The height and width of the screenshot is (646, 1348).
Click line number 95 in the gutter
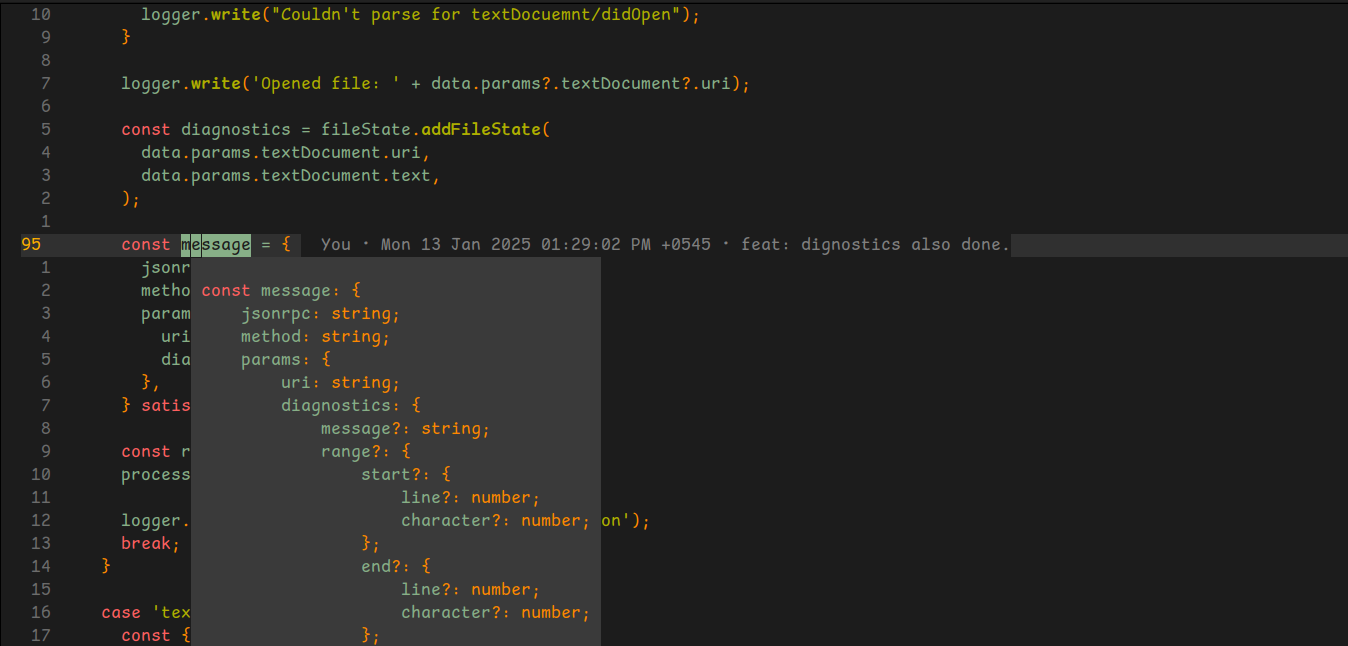point(31,243)
